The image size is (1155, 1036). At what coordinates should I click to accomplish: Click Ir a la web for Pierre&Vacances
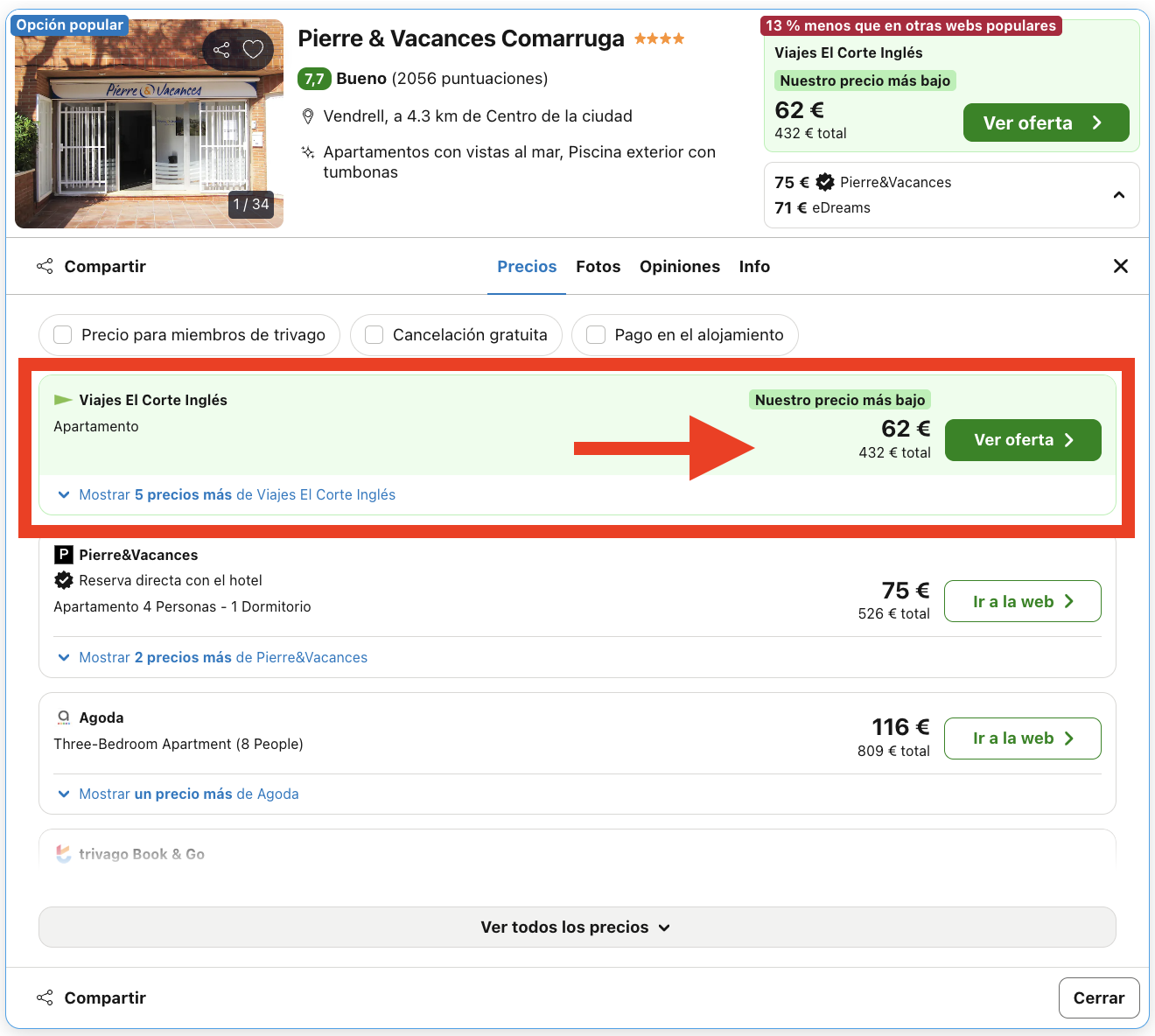click(1023, 601)
